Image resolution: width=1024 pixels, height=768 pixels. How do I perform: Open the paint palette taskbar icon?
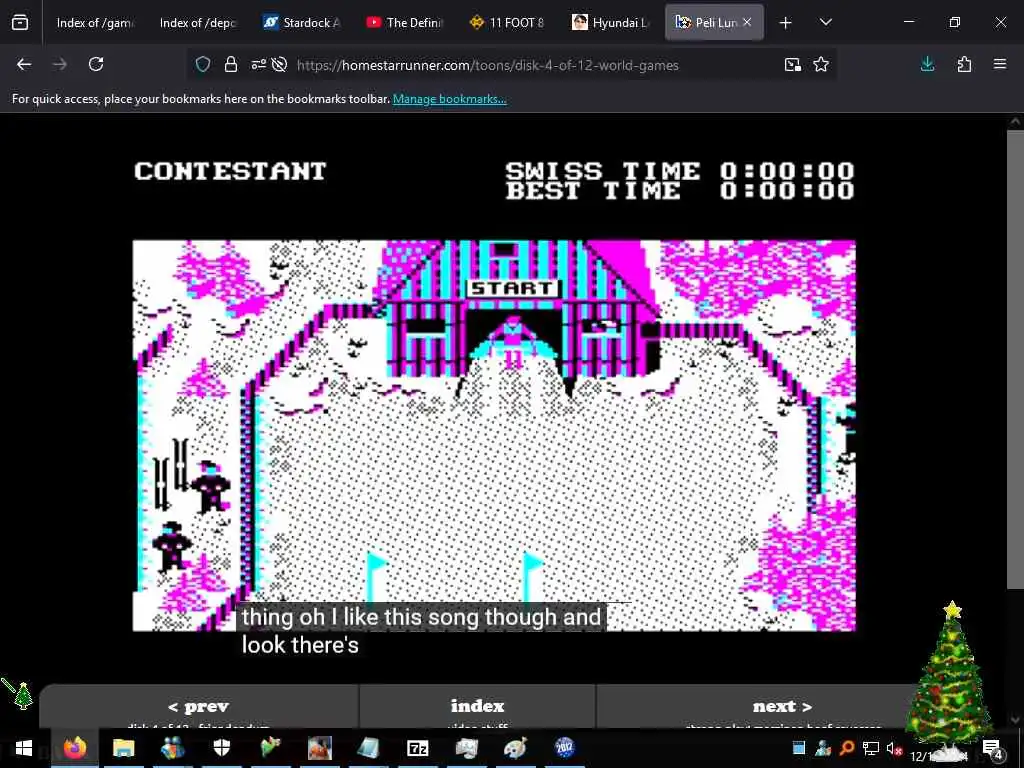(x=515, y=748)
